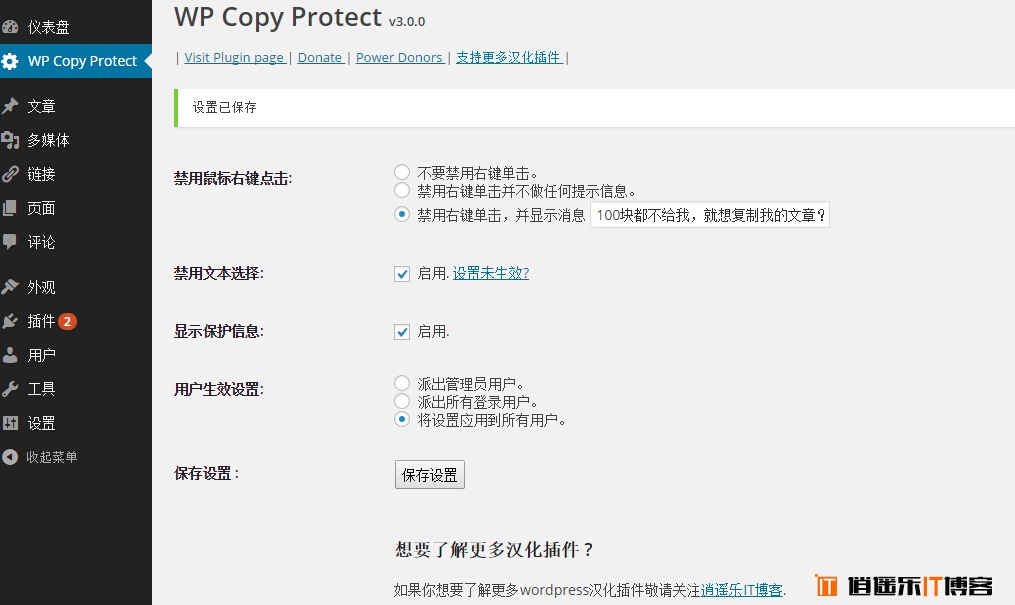The width and height of the screenshot is (1015, 605).
Task: Open the Visit Plugin page link
Action: [x=235, y=58]
